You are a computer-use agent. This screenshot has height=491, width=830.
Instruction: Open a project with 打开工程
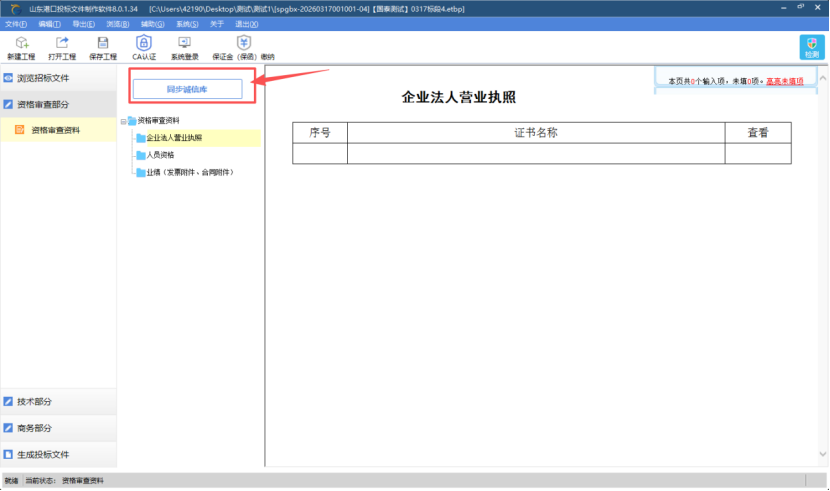(62, 47)
